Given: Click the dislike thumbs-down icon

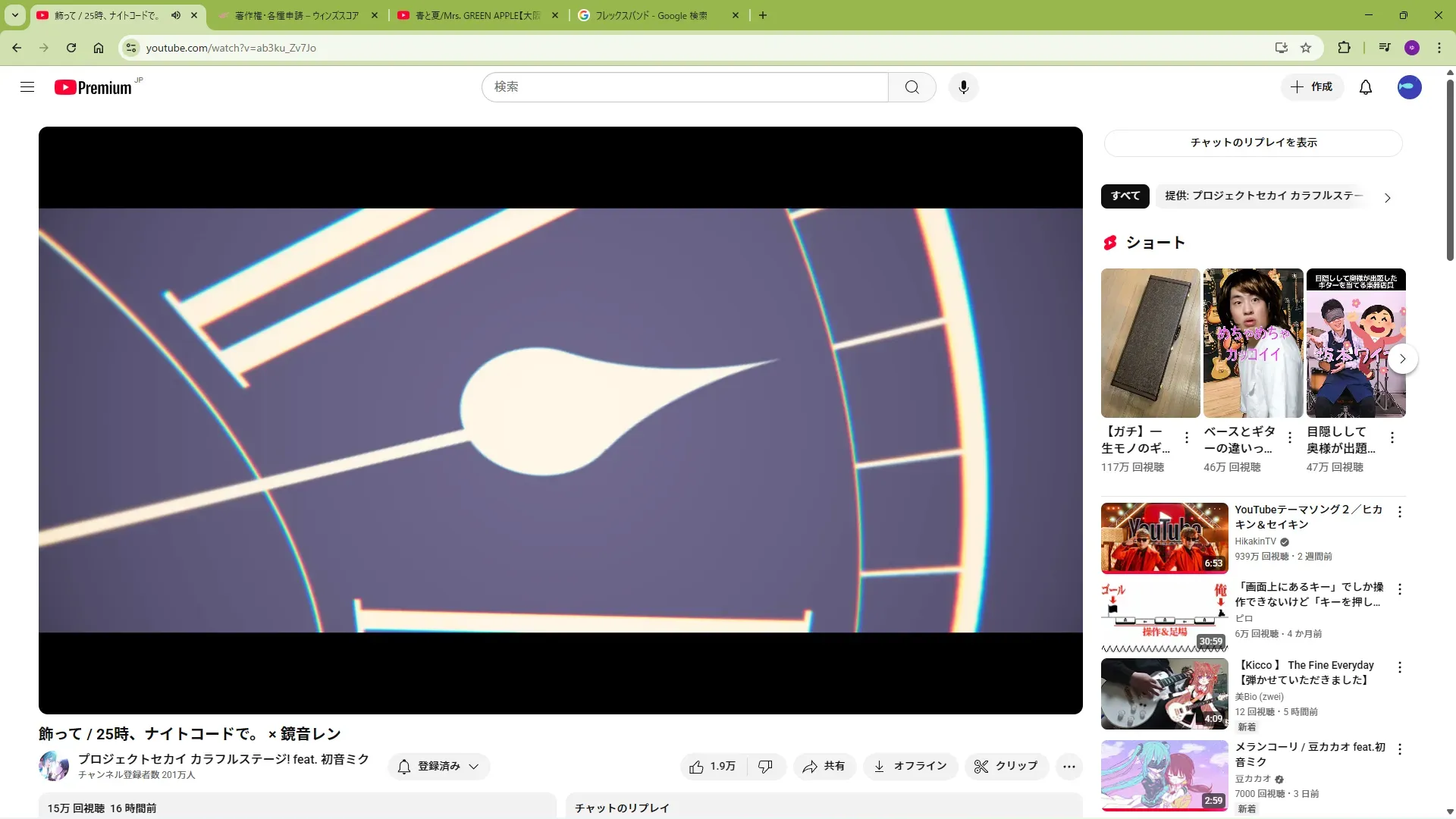Looking at the screenshot, I should (765, 767).
